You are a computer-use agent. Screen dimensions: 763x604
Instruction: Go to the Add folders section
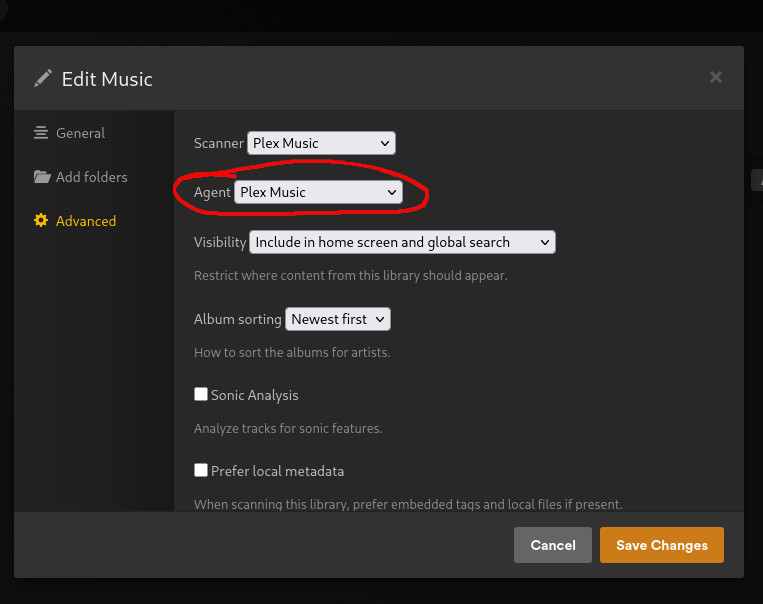(91, 177)
